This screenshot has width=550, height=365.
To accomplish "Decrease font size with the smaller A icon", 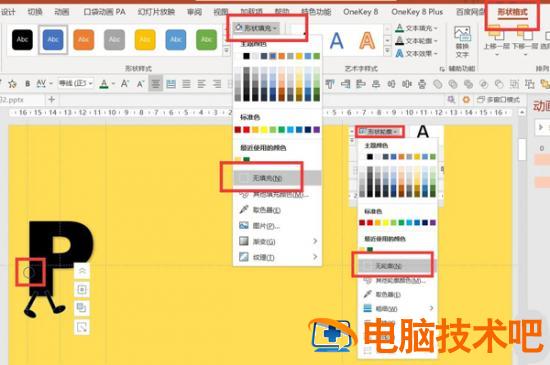I will 140,84.
